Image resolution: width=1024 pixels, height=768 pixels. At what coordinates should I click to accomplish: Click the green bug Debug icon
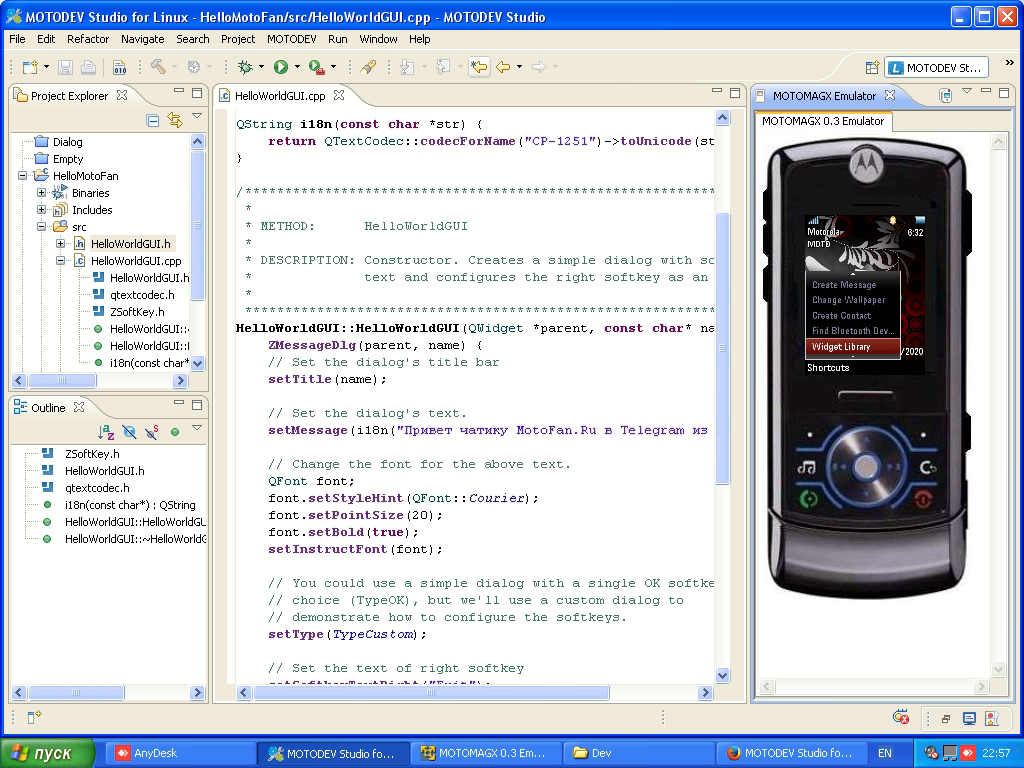(246, 67)
